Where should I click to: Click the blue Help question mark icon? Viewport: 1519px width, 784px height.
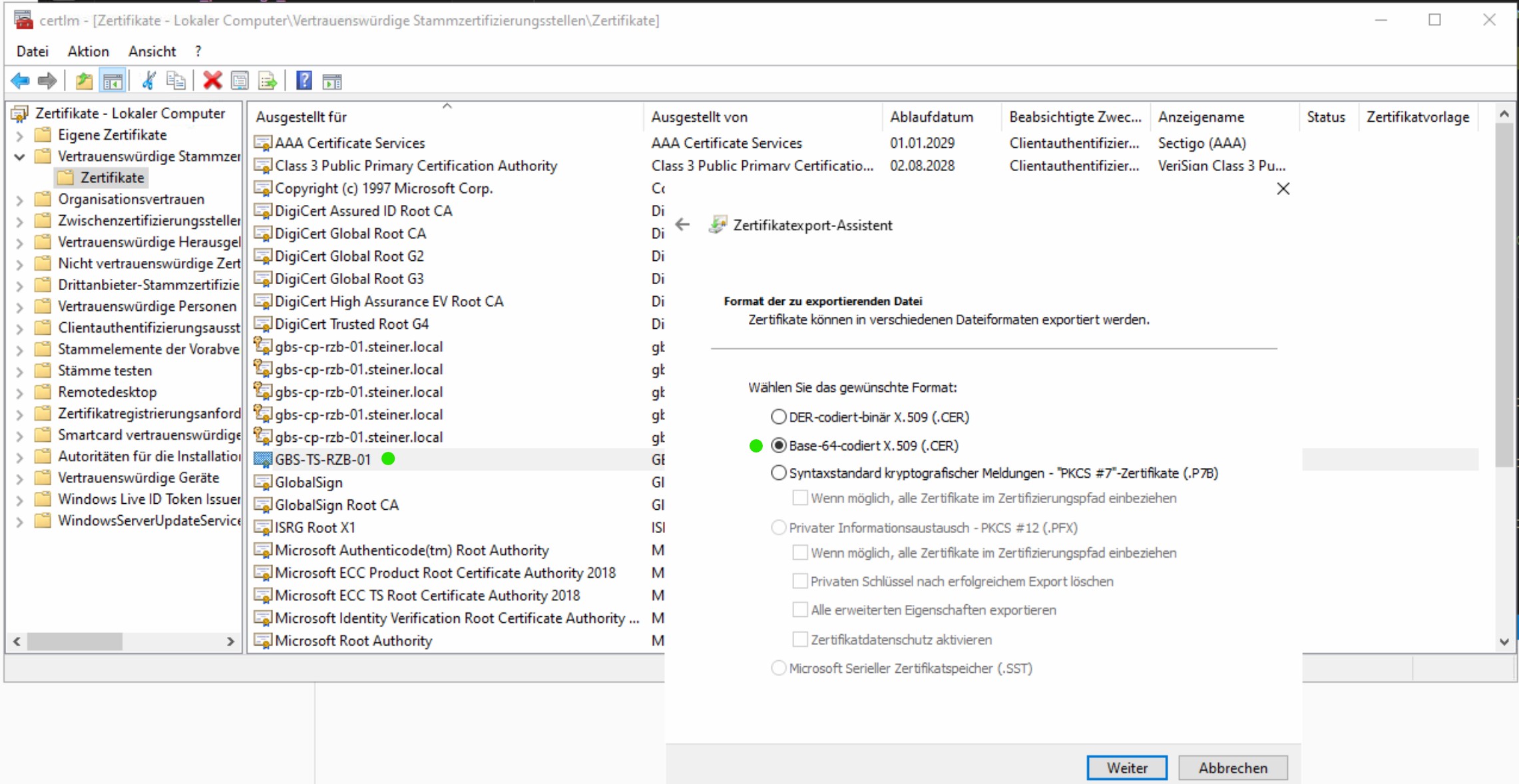(x=304, y=81)
